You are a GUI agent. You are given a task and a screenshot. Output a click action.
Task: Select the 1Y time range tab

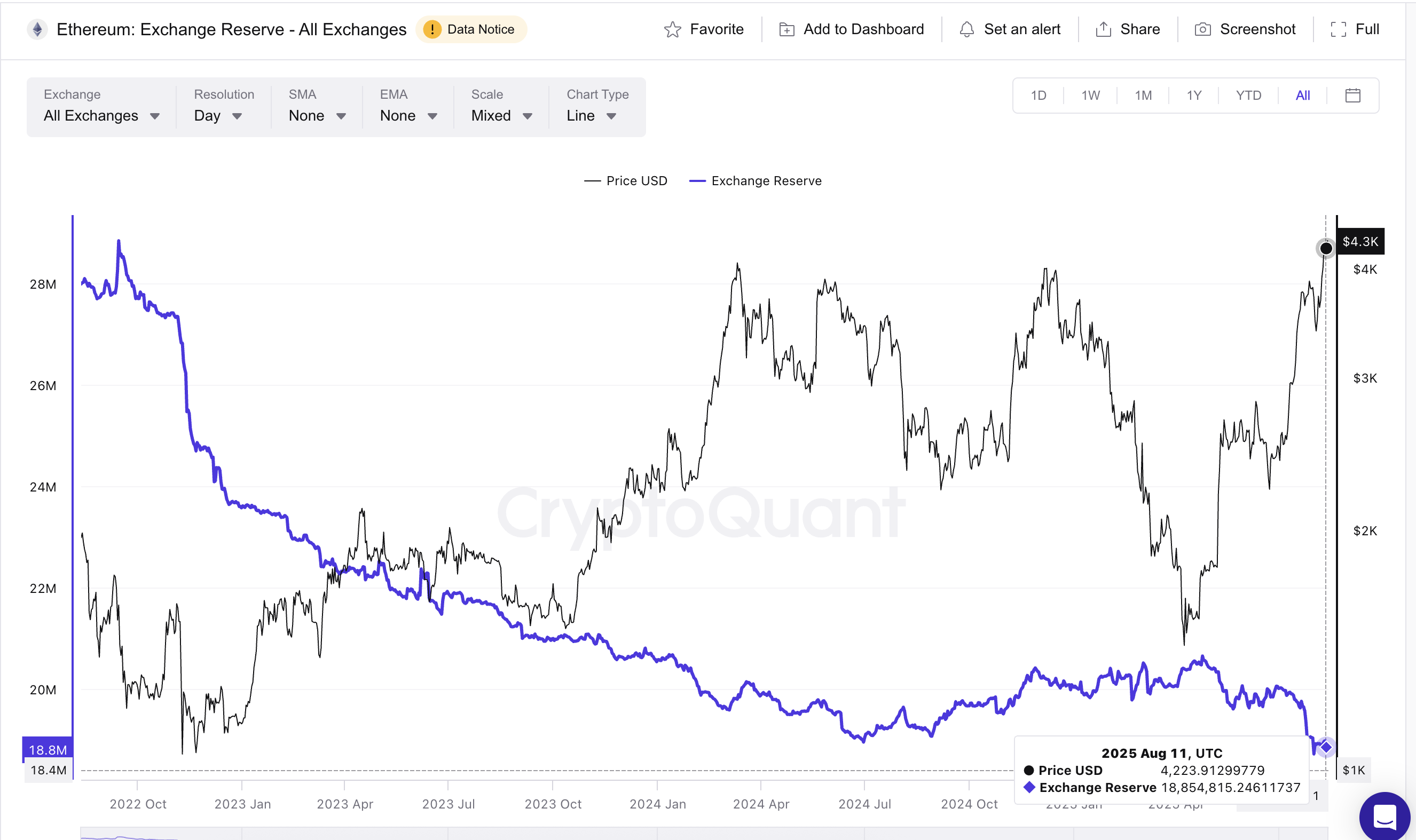1193,95
